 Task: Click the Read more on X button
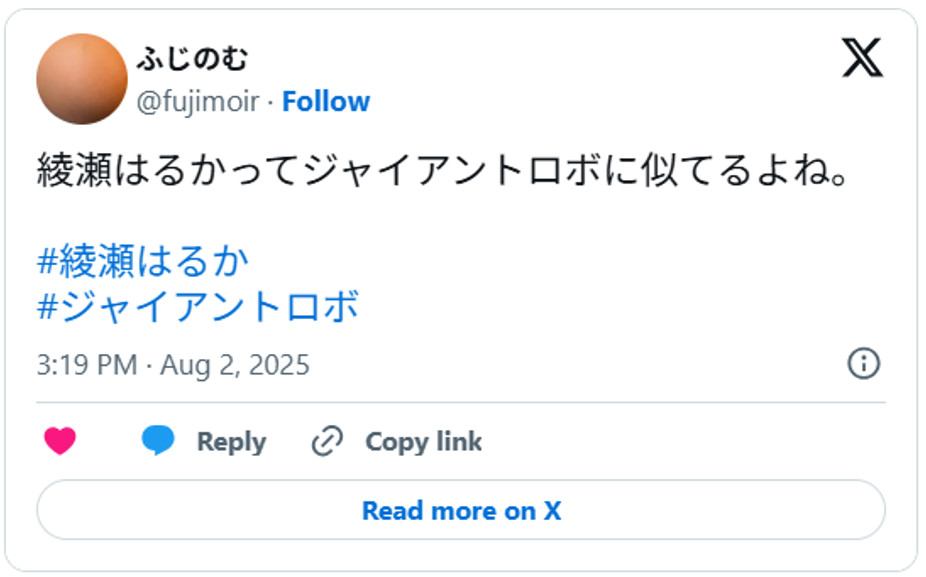pyautogui.click(x=462, y=510)
